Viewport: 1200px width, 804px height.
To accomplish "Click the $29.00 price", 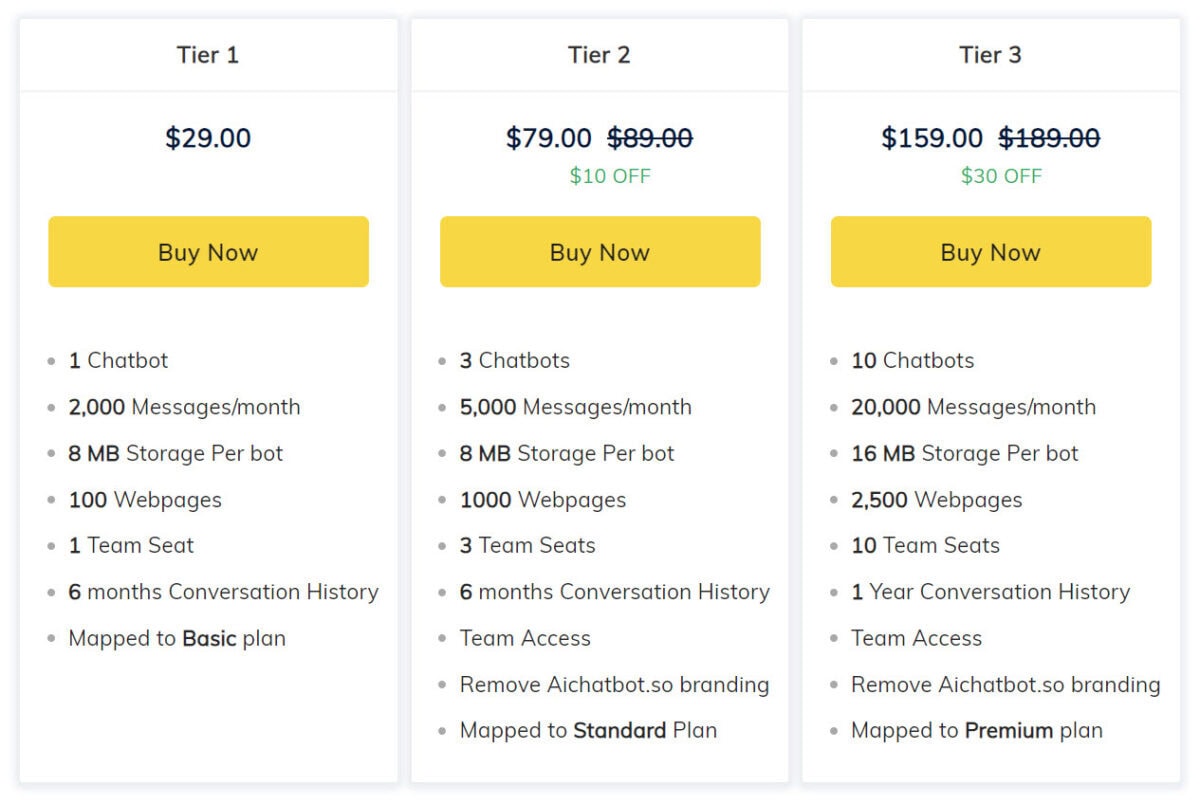I will [208, 138].
